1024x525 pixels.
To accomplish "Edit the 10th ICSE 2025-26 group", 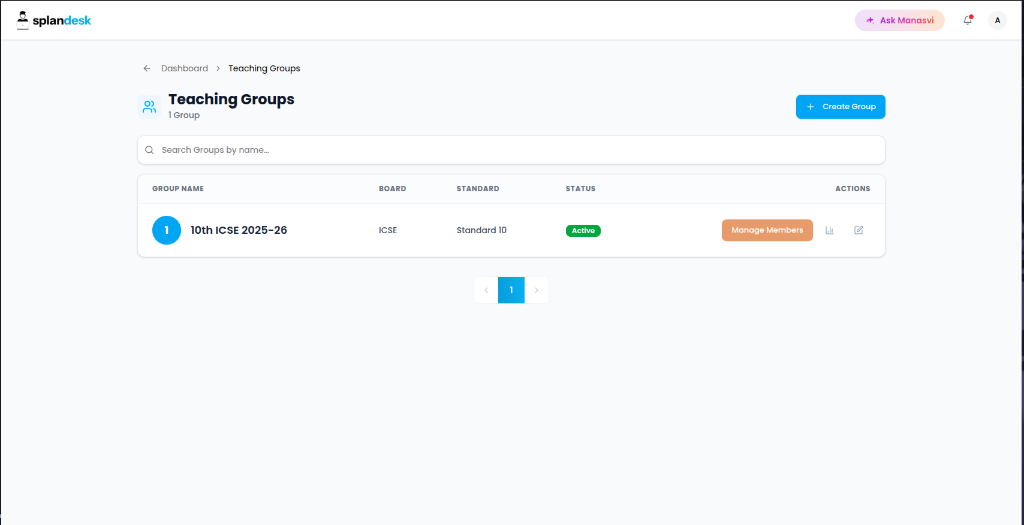I will point(859,230).
